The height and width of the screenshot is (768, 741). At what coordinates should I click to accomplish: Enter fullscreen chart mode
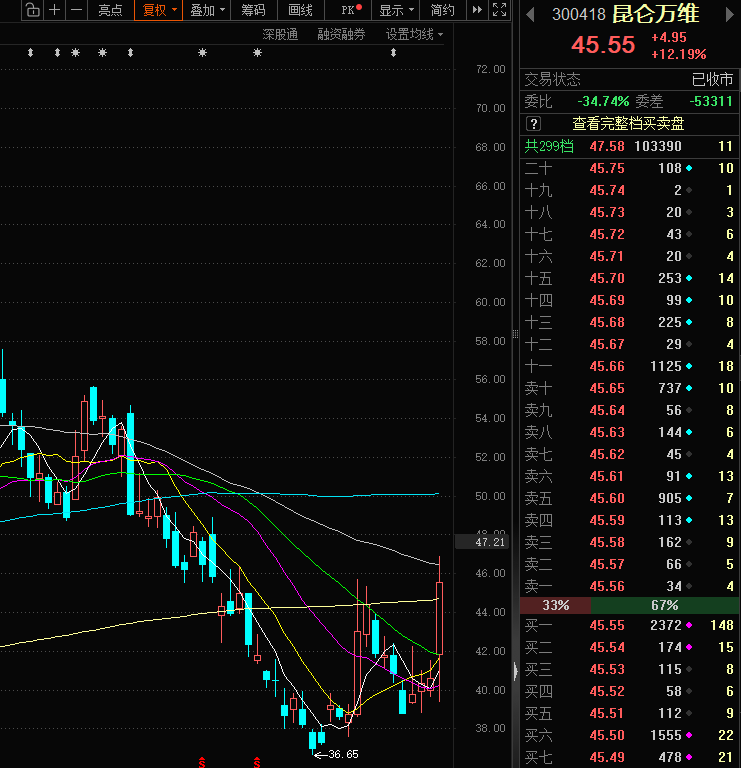coord(499,10)
